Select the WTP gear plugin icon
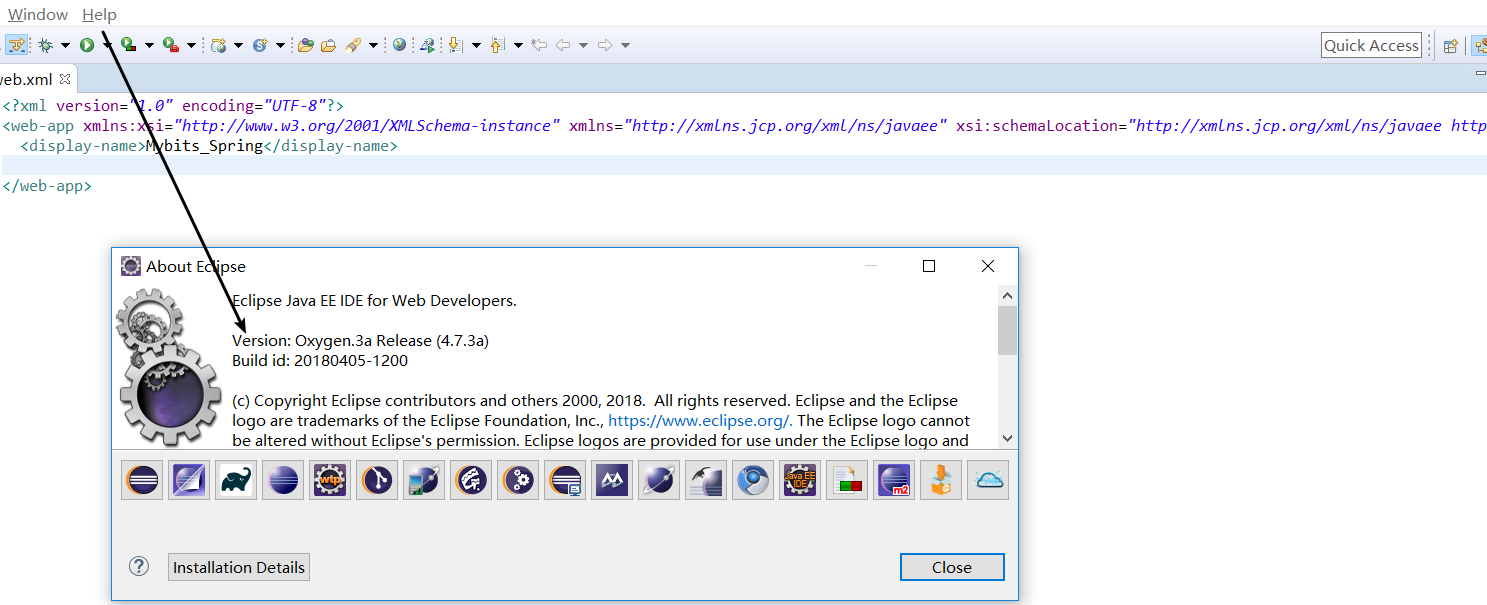 [x=329, y=479]
